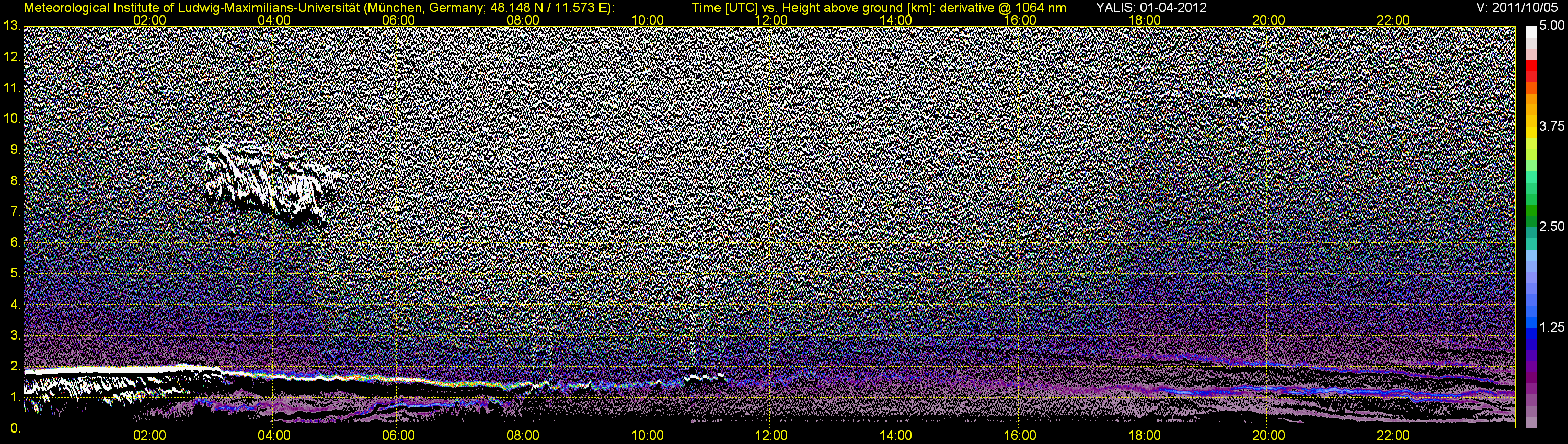Choose the 08:00 label on the bottom time axis
Image resolution: width=1568 pixels, height=444 pixels.
(523, 436)
